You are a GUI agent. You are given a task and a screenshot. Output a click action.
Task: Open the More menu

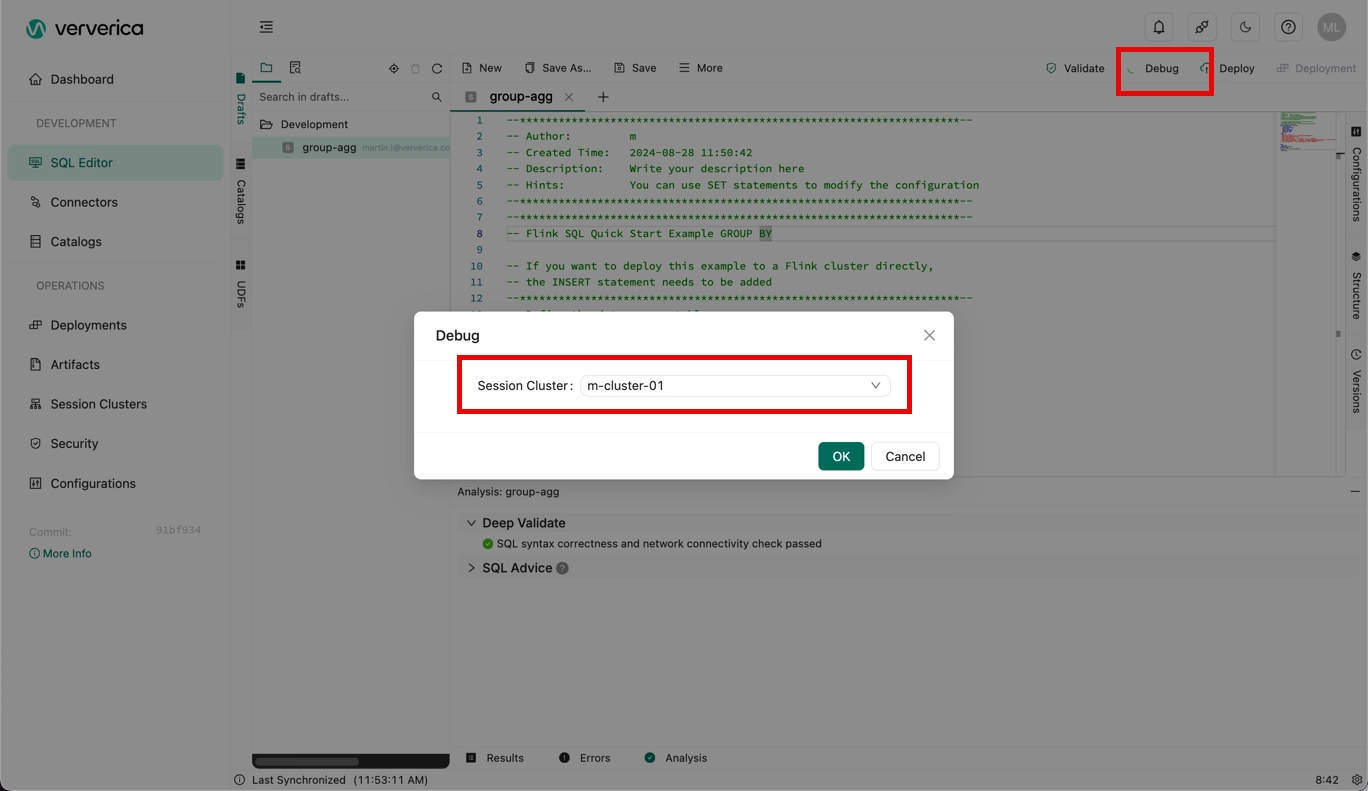(x=700, y=68)
